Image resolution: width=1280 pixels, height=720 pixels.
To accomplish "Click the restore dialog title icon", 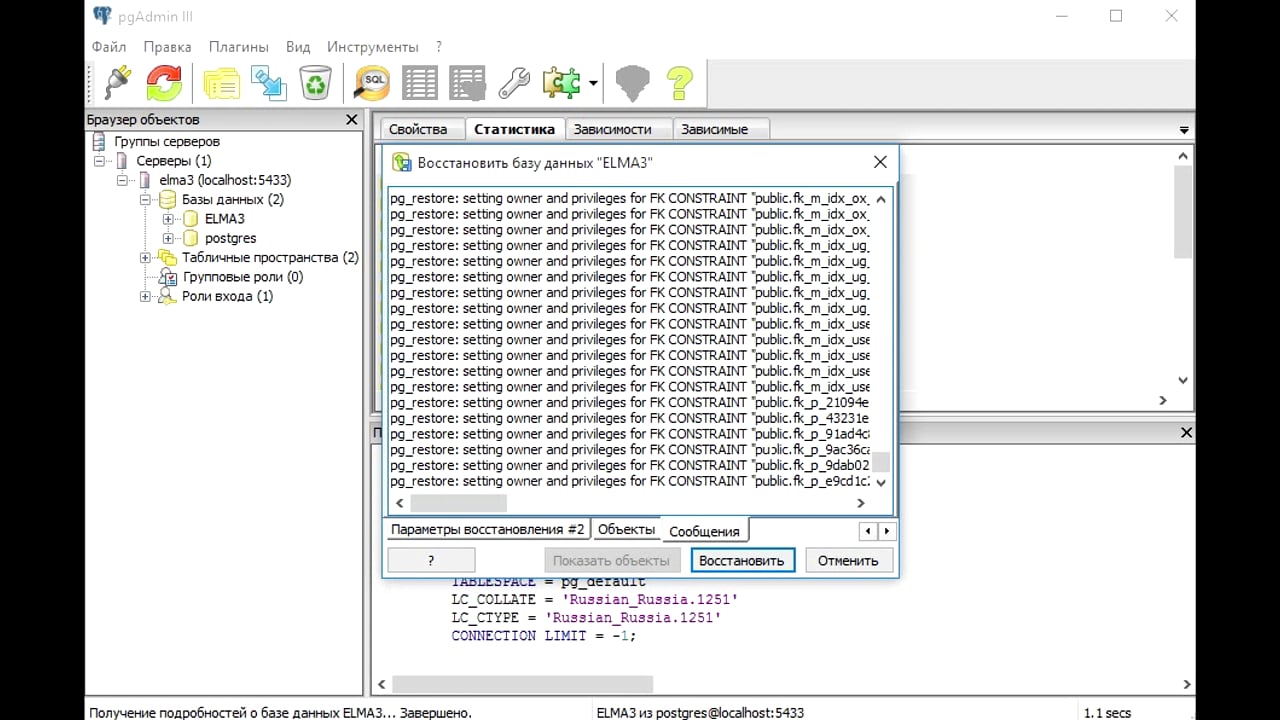I will [401, 162].
